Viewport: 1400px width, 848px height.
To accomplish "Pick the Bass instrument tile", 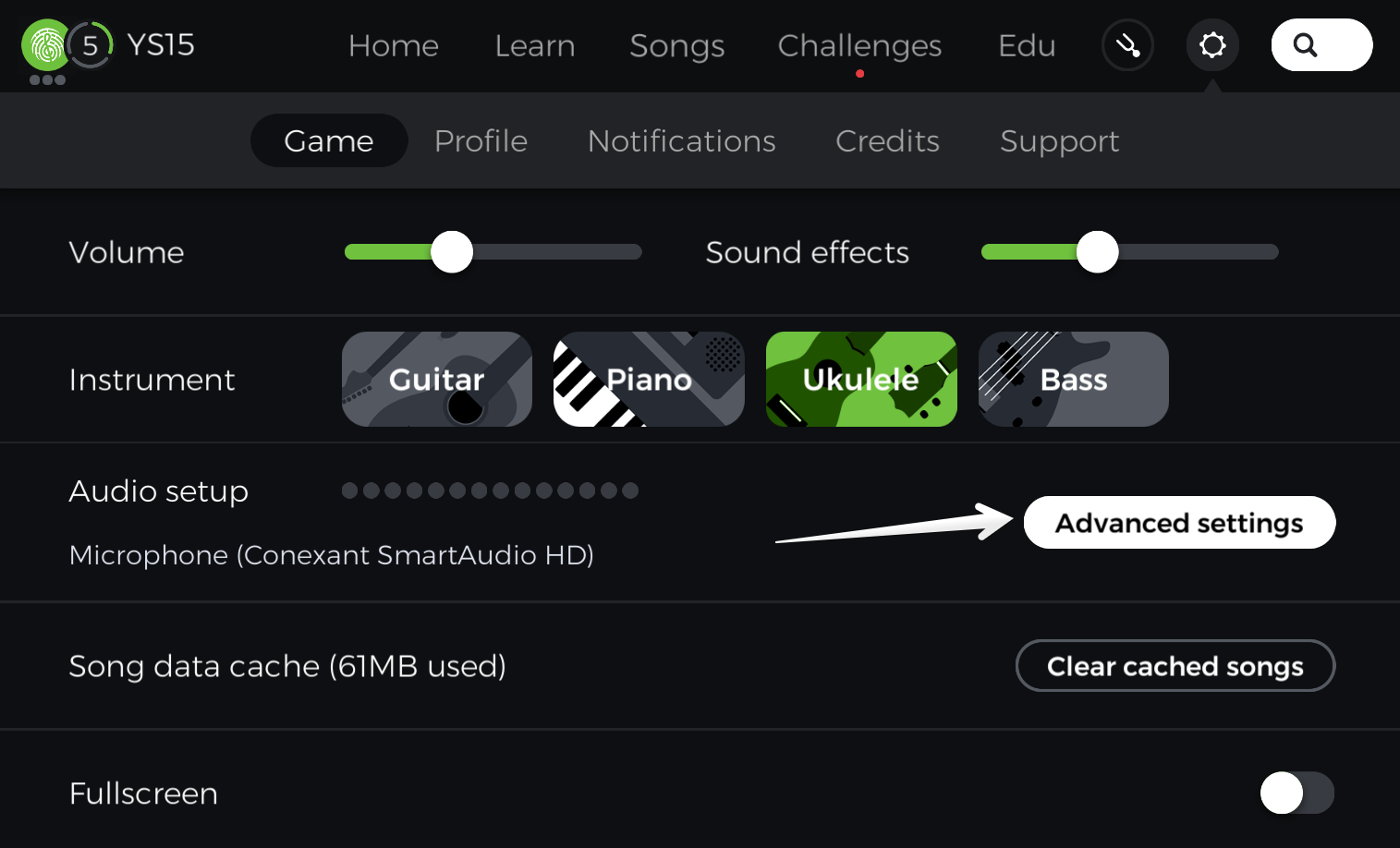I will tap(1073, 380).
